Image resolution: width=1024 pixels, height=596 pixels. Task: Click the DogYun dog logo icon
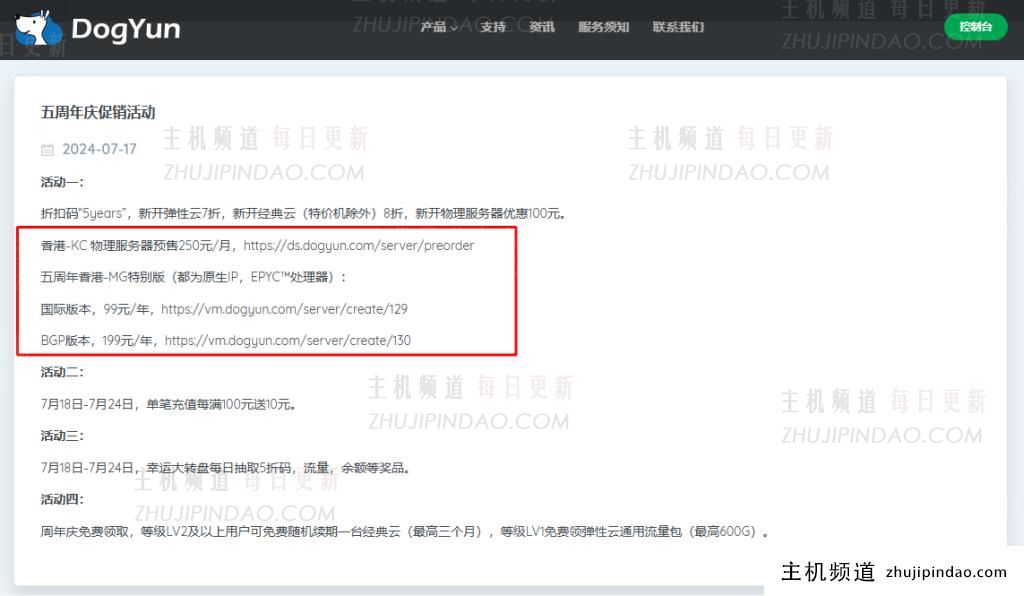pos(38,29)
